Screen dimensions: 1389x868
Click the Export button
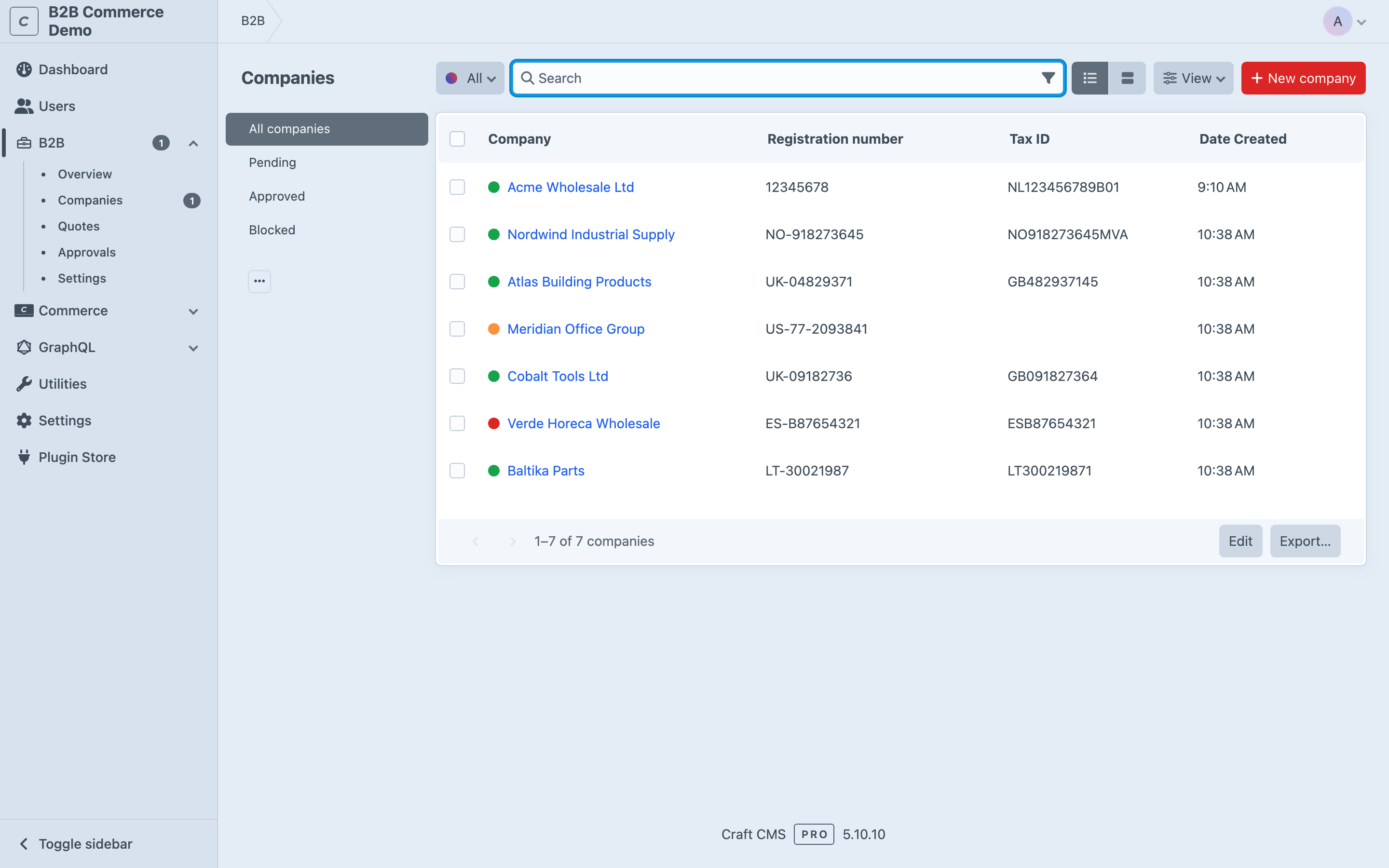tap(1305, 542)
